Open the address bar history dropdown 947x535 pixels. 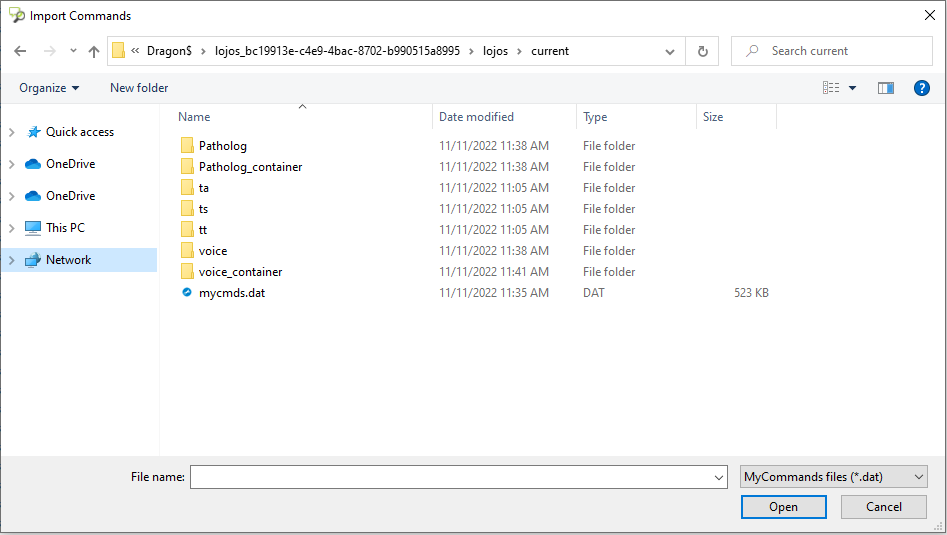point(670,51)
